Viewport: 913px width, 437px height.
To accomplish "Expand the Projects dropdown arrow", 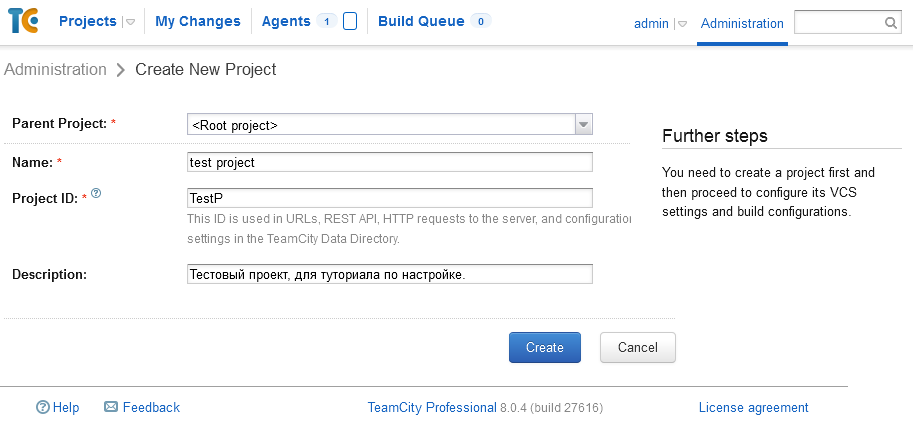I will coord(129,22).
